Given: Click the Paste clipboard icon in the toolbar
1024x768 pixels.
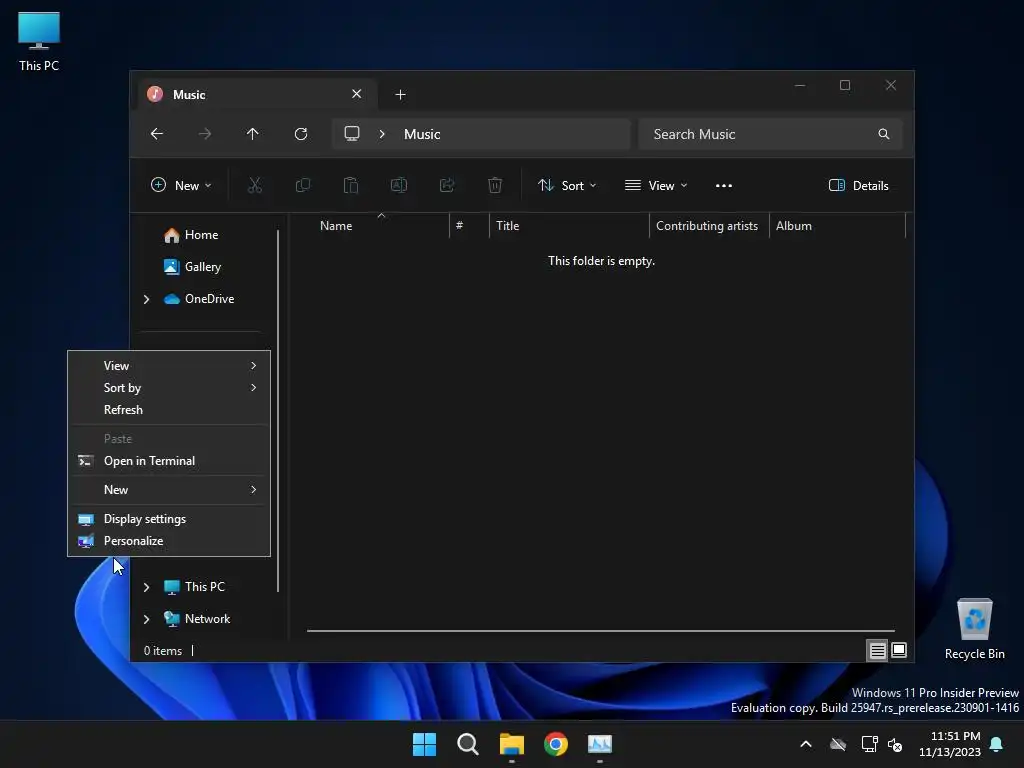Looking at the screenshot, I should (x=351, y=185).
